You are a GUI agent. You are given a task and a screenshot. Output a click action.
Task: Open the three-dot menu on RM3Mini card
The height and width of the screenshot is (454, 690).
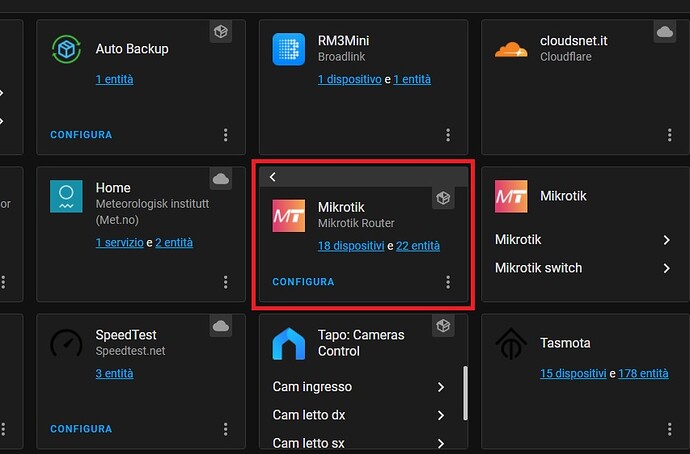click(x=448, y=135)
